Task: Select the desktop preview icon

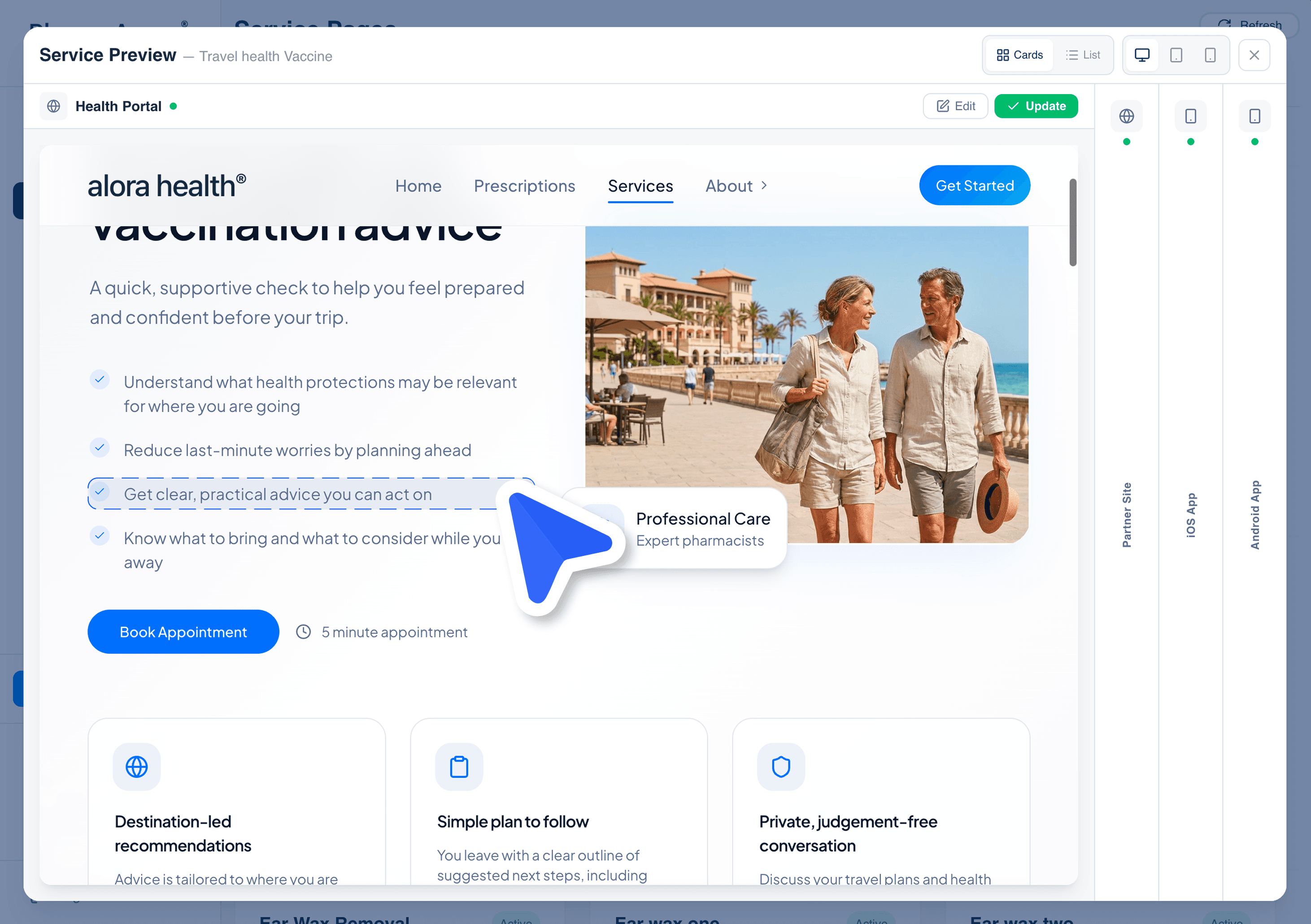Action: coord(1142,55)
